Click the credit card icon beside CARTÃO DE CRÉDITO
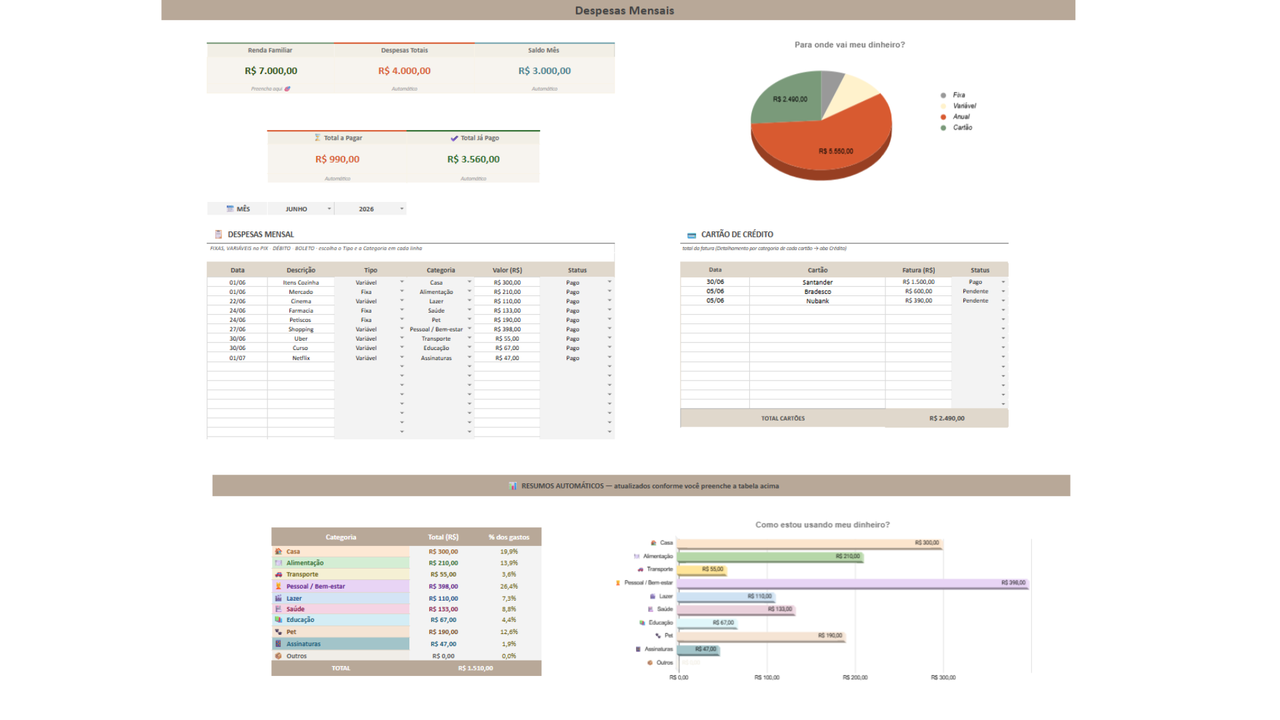This screenshot has height=720, width=1280. pos(691,235)
